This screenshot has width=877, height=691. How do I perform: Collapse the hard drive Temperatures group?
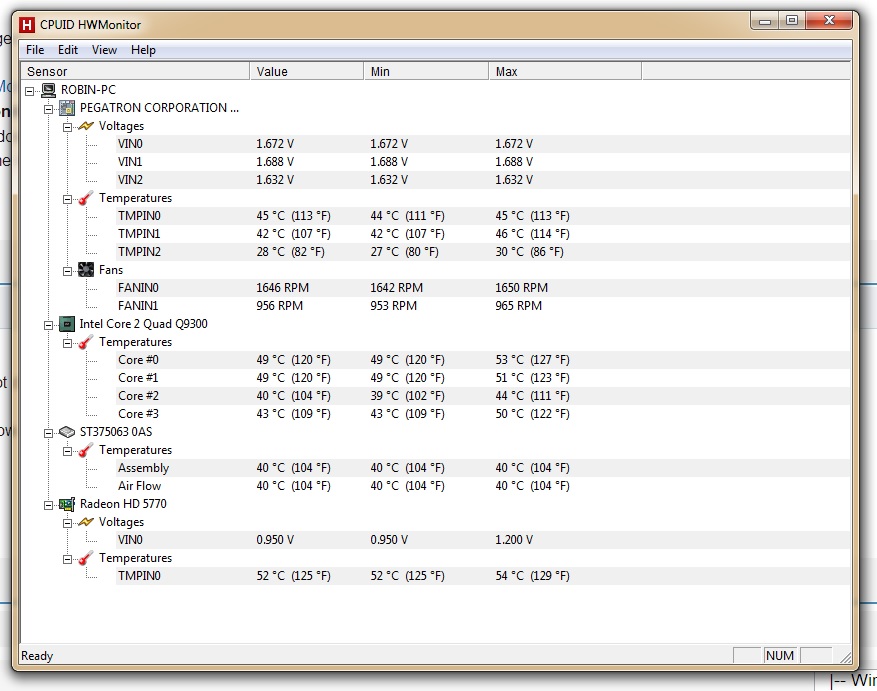[x=67, y=451]
